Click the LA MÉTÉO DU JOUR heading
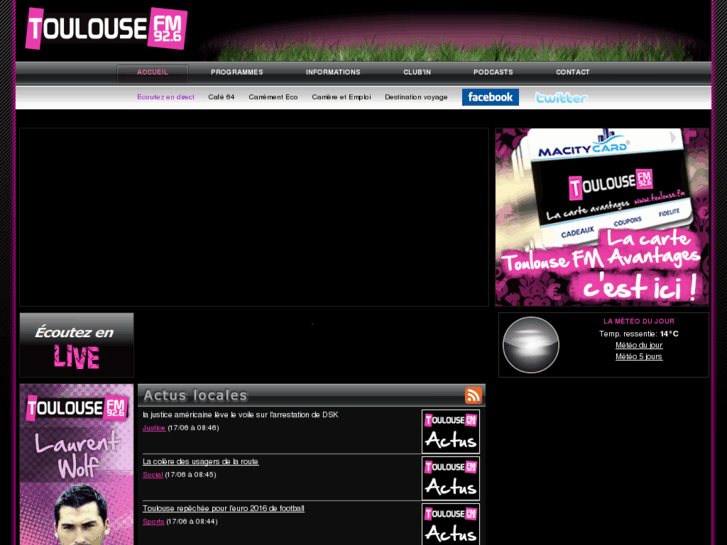This screenshot has height=545, width=727. point(638,321)
